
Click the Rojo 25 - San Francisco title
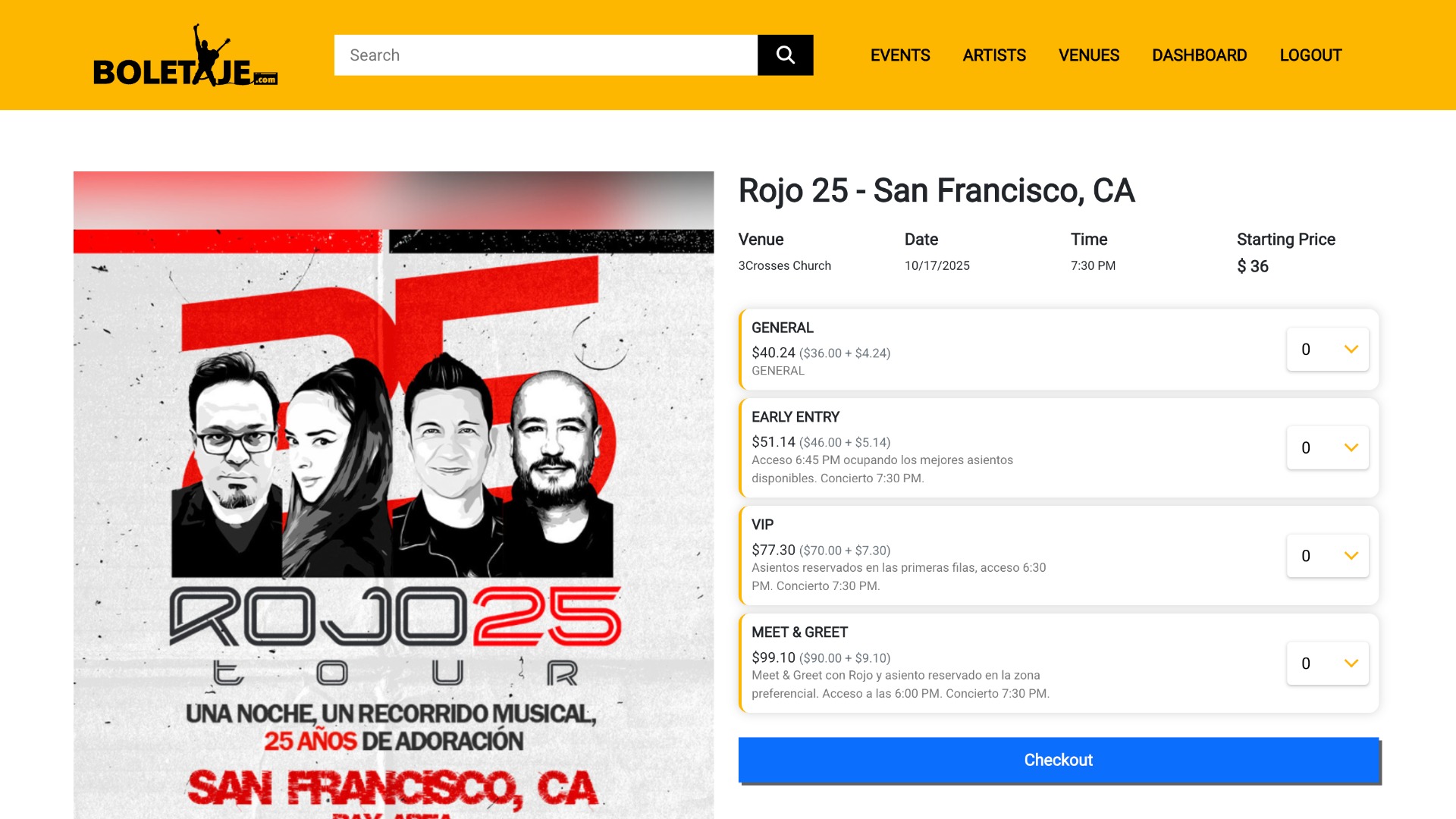click(x=937, y=190)
